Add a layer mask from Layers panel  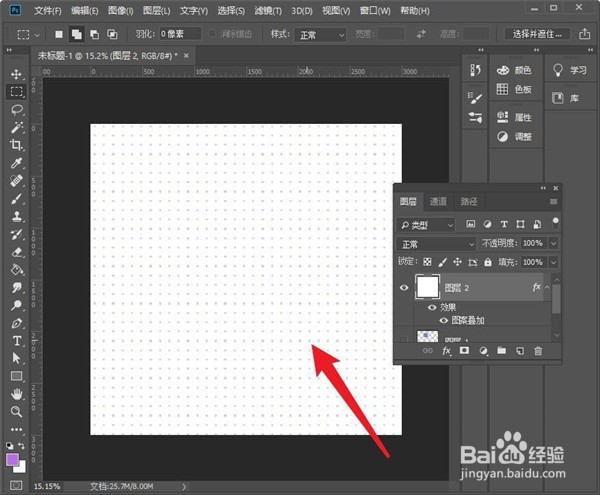click(464, 350)
